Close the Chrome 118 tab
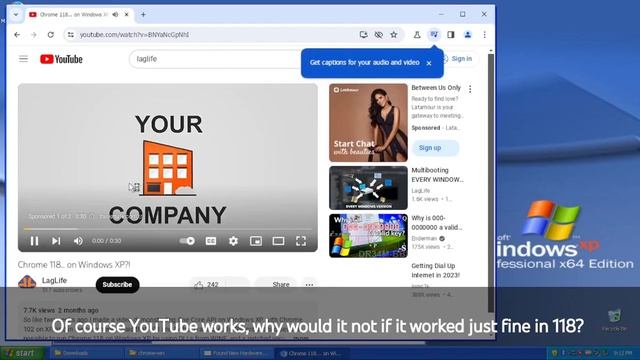 tap(127, 15)
